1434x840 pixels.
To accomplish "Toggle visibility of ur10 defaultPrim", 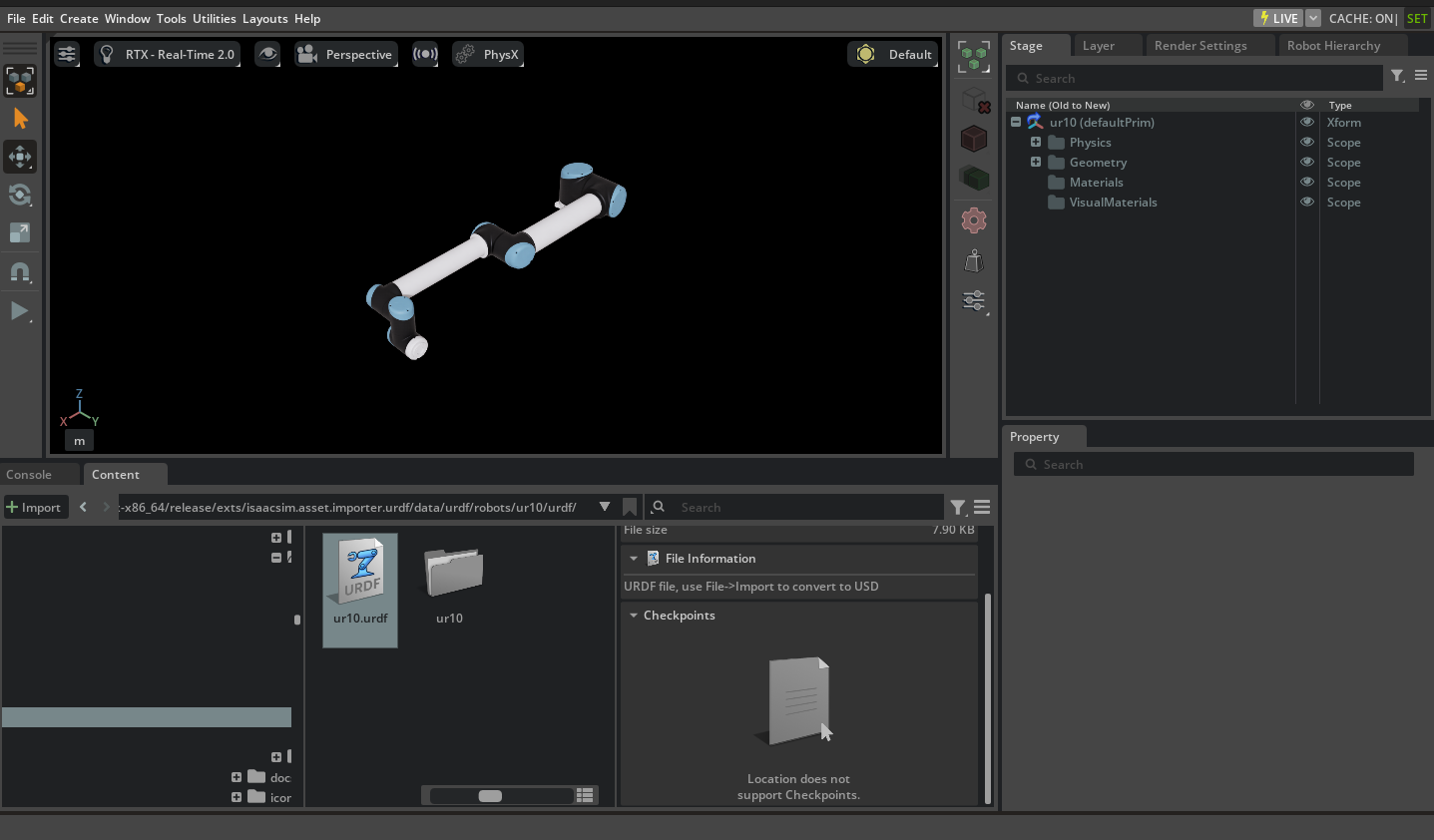I will pos(1306,123).
